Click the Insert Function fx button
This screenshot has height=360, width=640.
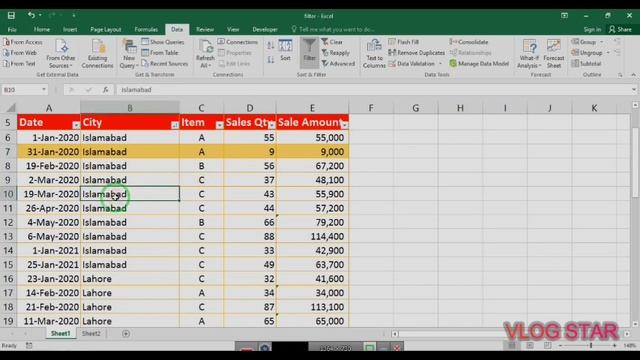pos(105,89)
